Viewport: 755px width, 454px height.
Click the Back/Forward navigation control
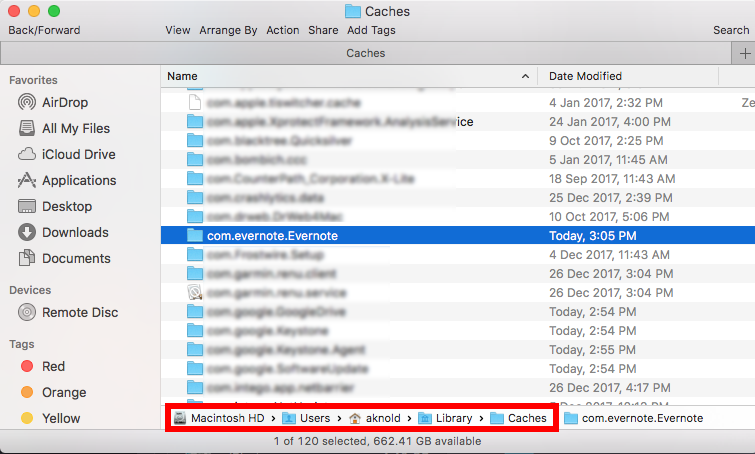point(44,30)
